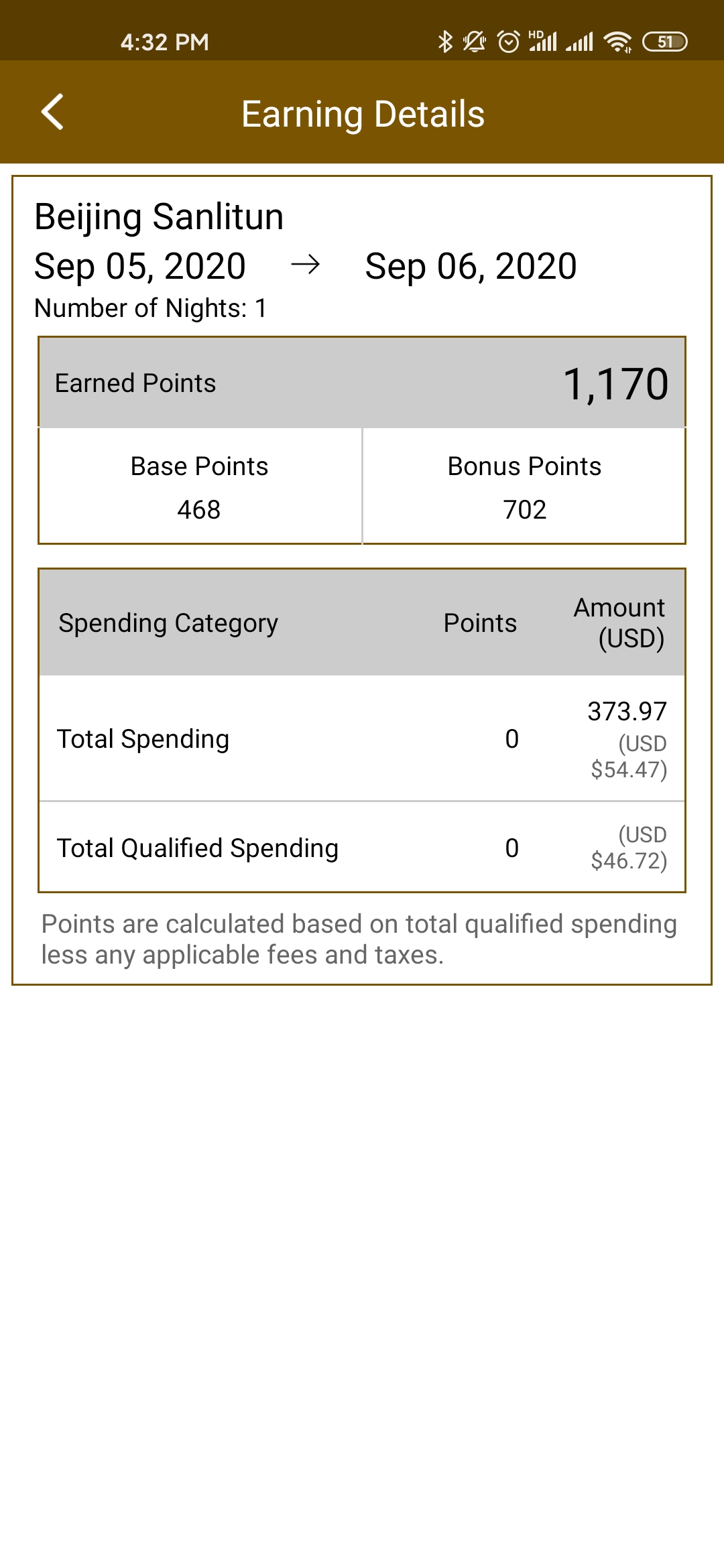Tap the Wi-Fi status icon
Image resolution: width=724 pixels, height=1568 pixels.
[617, 42]
